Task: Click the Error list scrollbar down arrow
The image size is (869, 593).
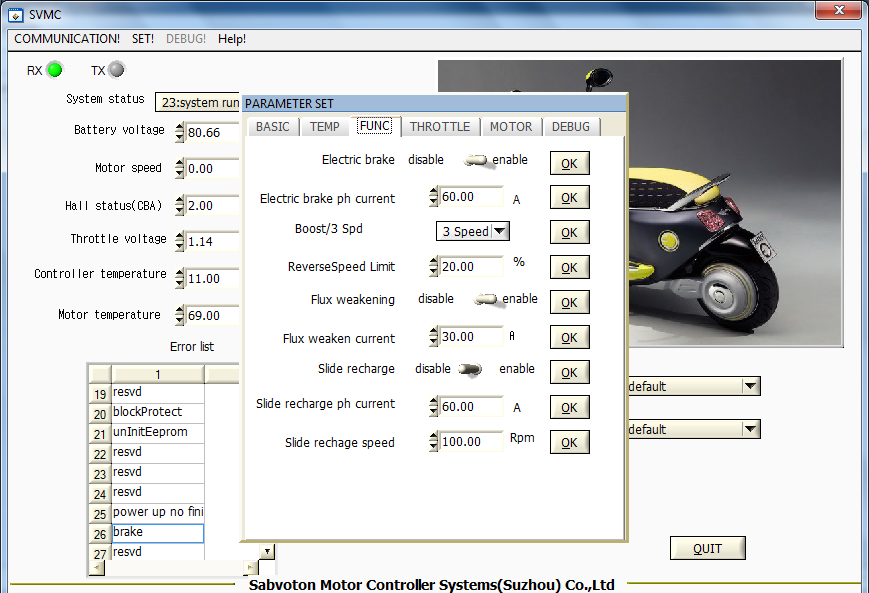Action: coord(267,551)
